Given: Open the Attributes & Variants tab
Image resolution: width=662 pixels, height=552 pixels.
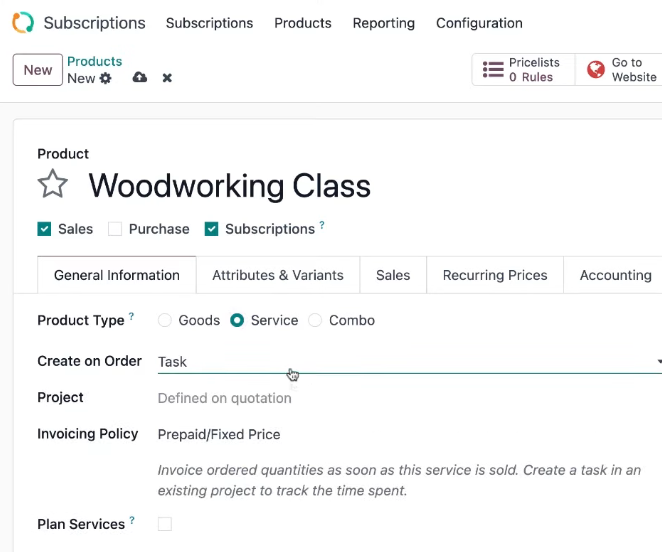Looking at the screenshot, I should click(x=278, y=275).
